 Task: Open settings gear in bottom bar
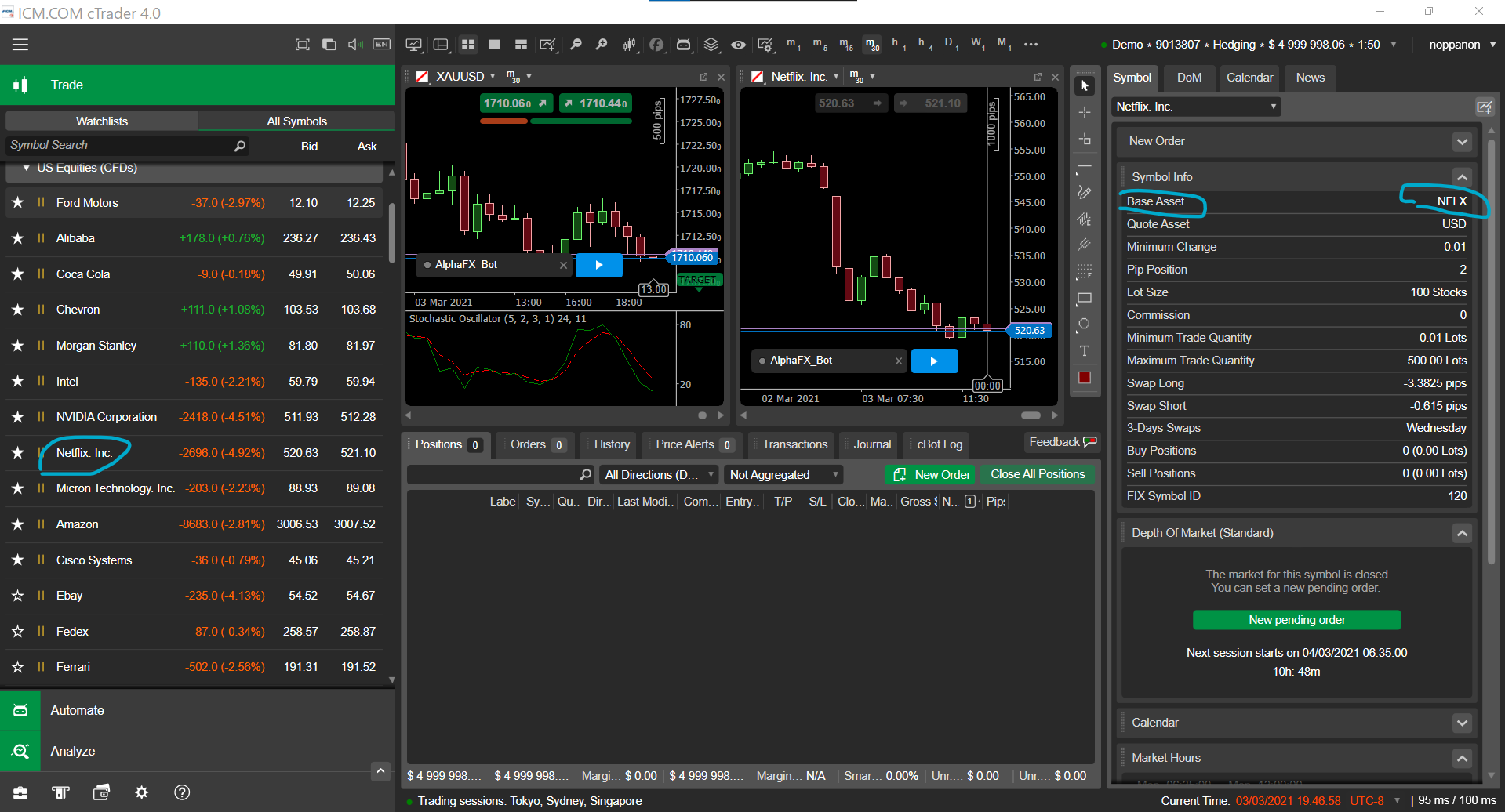tap(141, 792)
